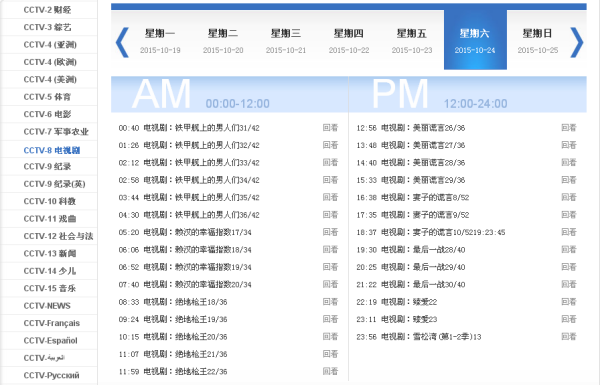Click 回看 for 01:26 铁甲舰上的男人们32/42

pos(330,145)
